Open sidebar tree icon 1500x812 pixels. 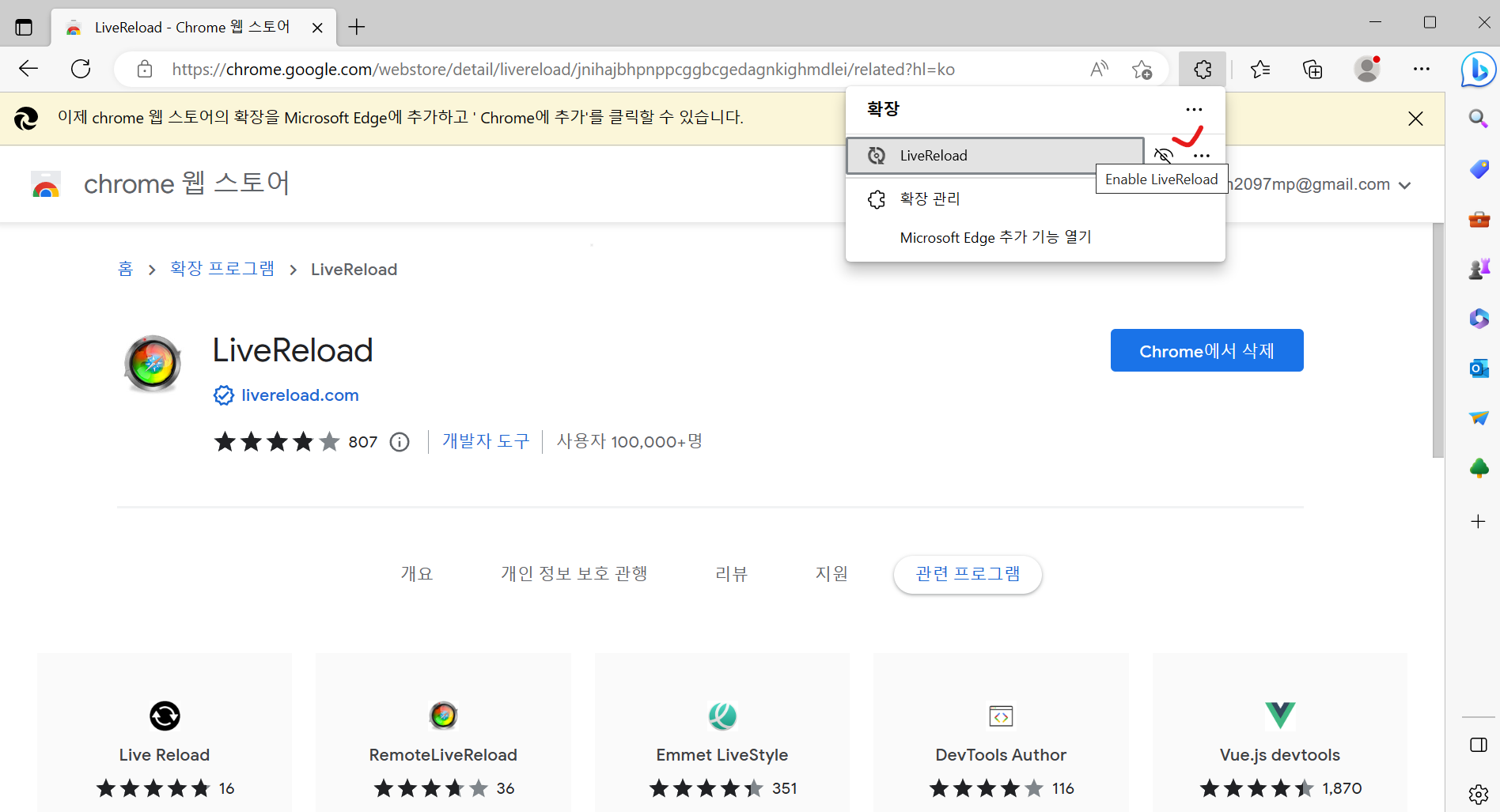coord(1479,468)
